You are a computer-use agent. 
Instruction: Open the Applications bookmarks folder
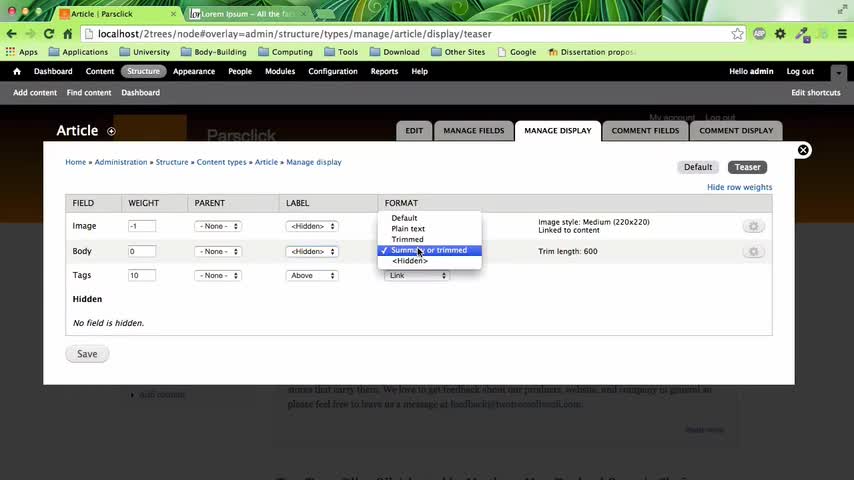78,52
